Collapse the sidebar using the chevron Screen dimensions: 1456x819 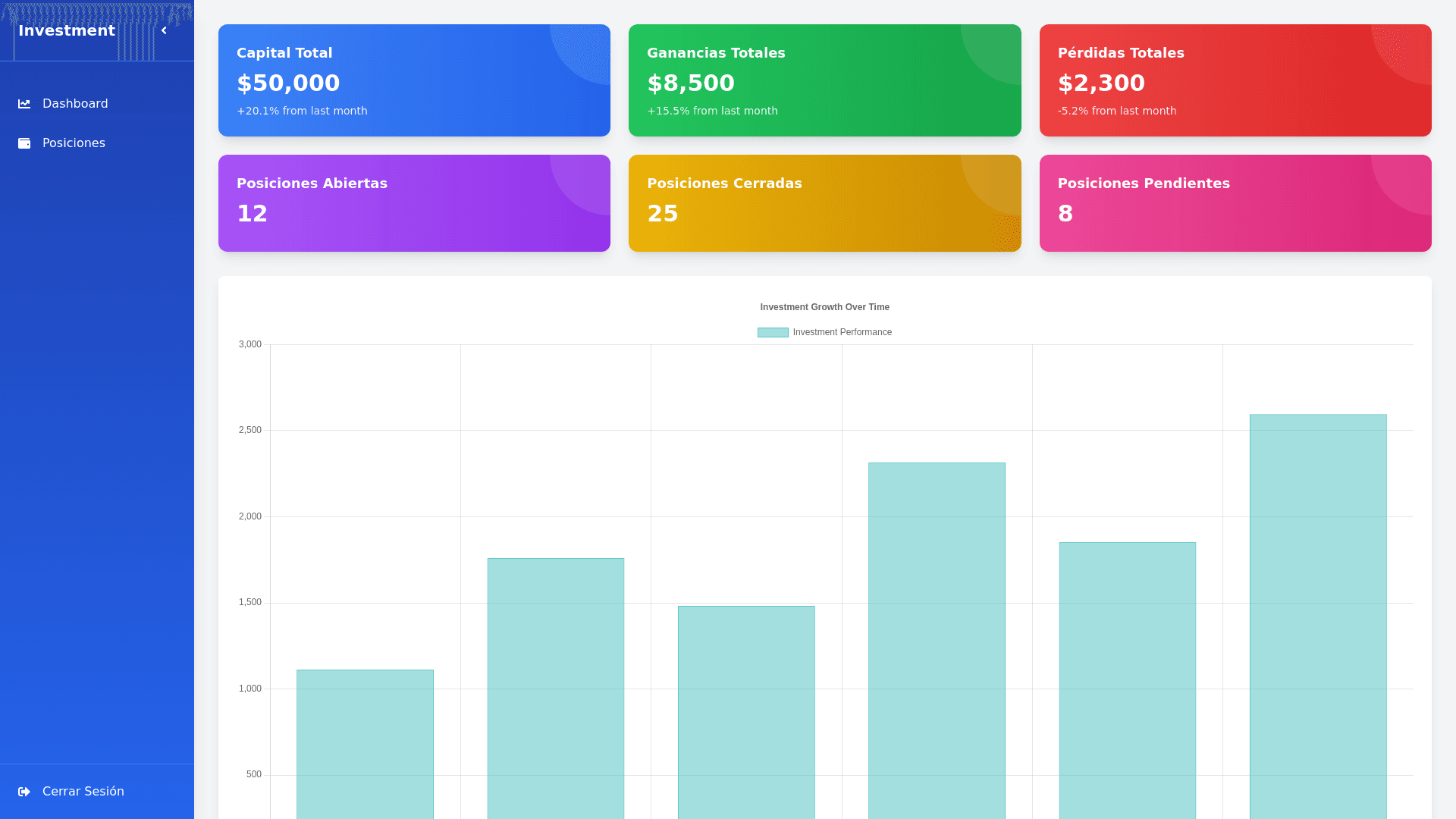pyautogui.click(x=164, y=31)
